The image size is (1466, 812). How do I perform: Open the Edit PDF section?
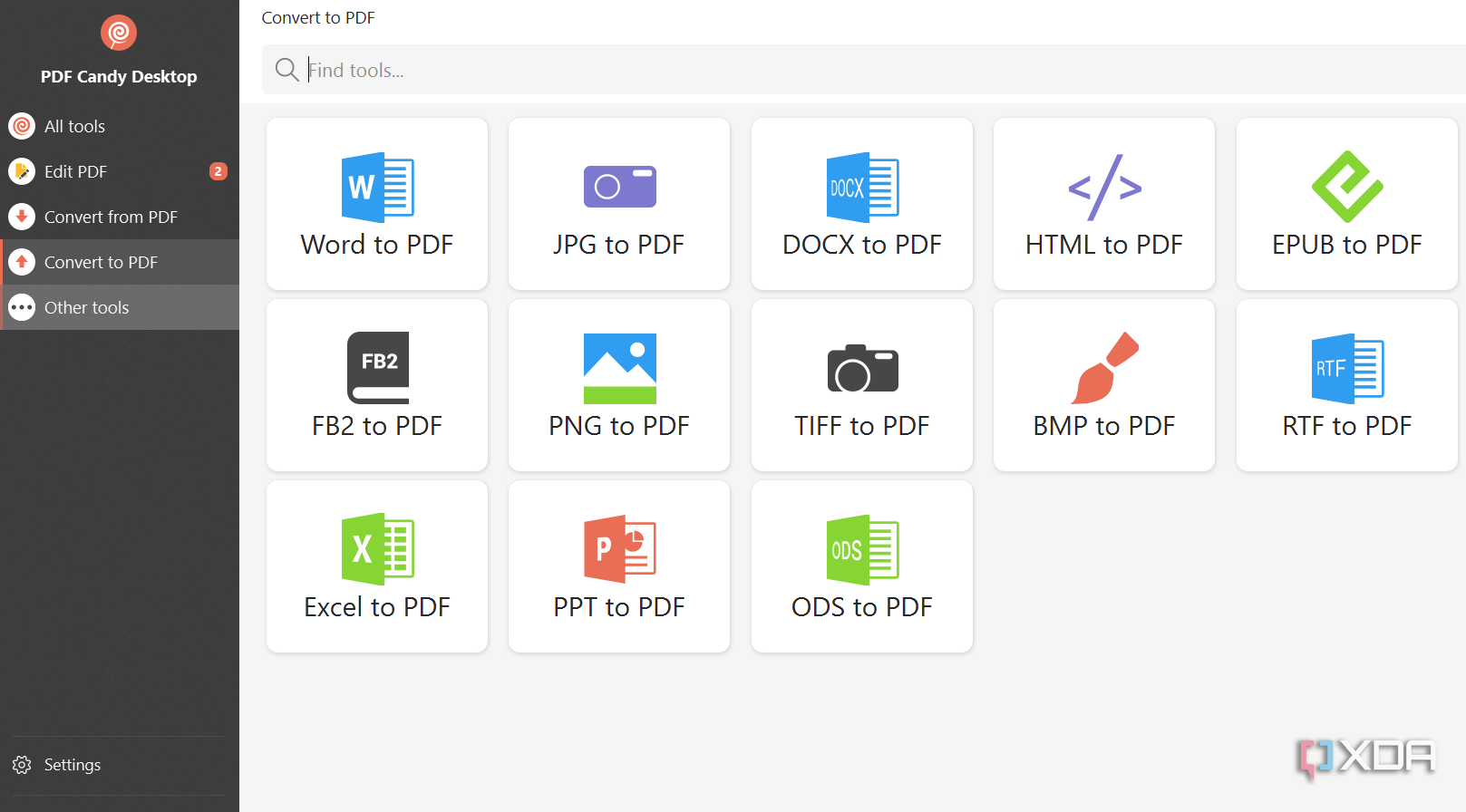120,171
